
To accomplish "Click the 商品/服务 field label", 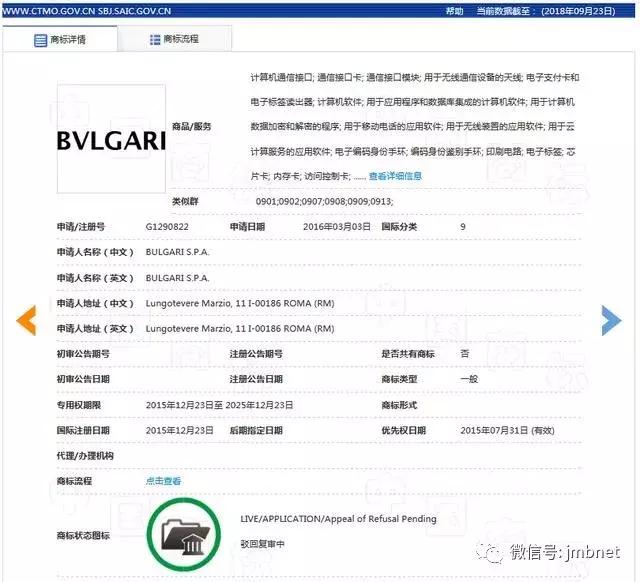I will click(191, 127).
